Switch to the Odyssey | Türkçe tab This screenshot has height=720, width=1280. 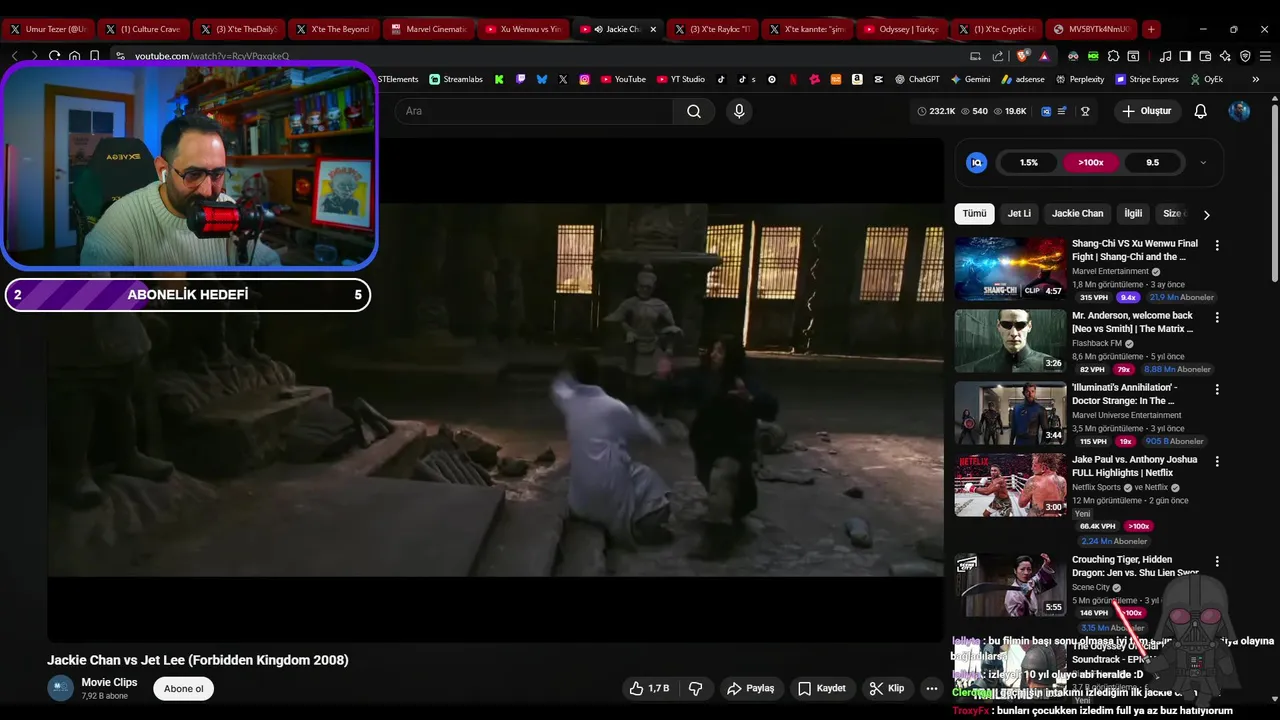[901, 29]
